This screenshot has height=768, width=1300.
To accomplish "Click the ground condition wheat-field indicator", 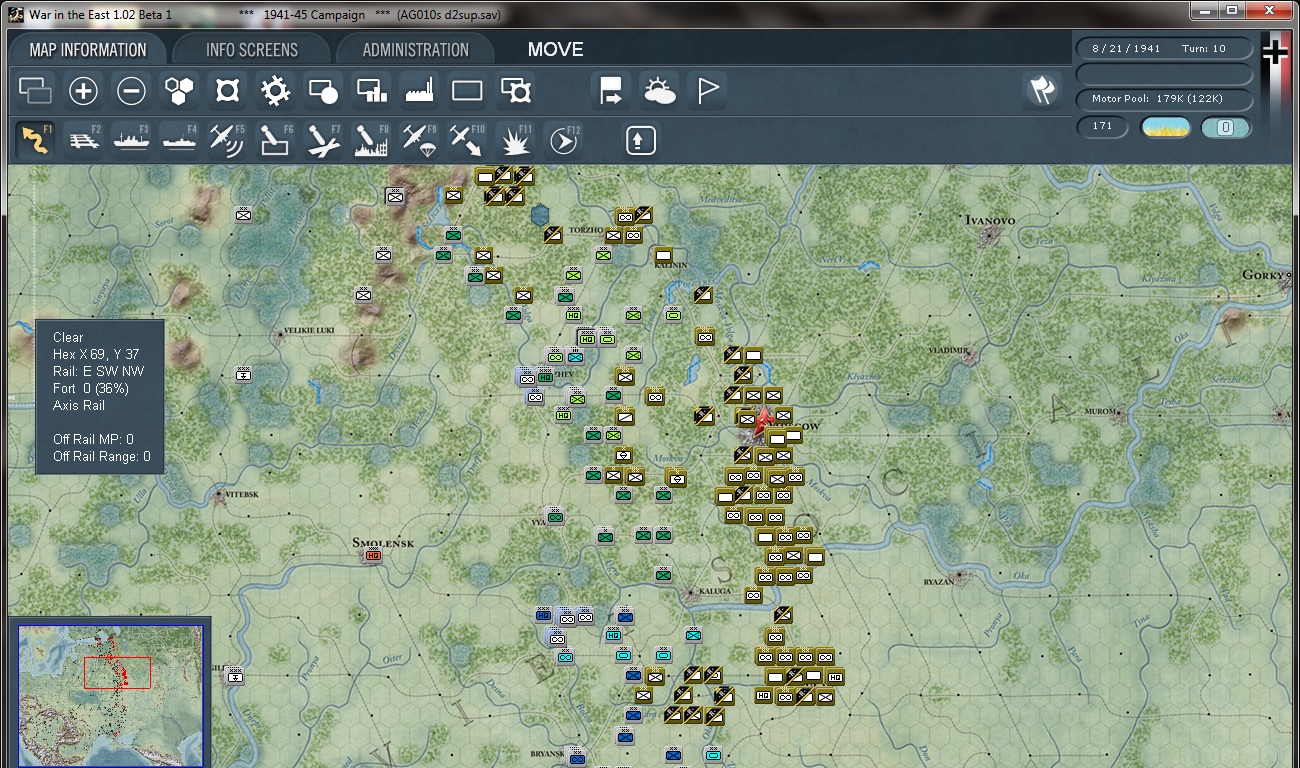I will click(1165, 127).
